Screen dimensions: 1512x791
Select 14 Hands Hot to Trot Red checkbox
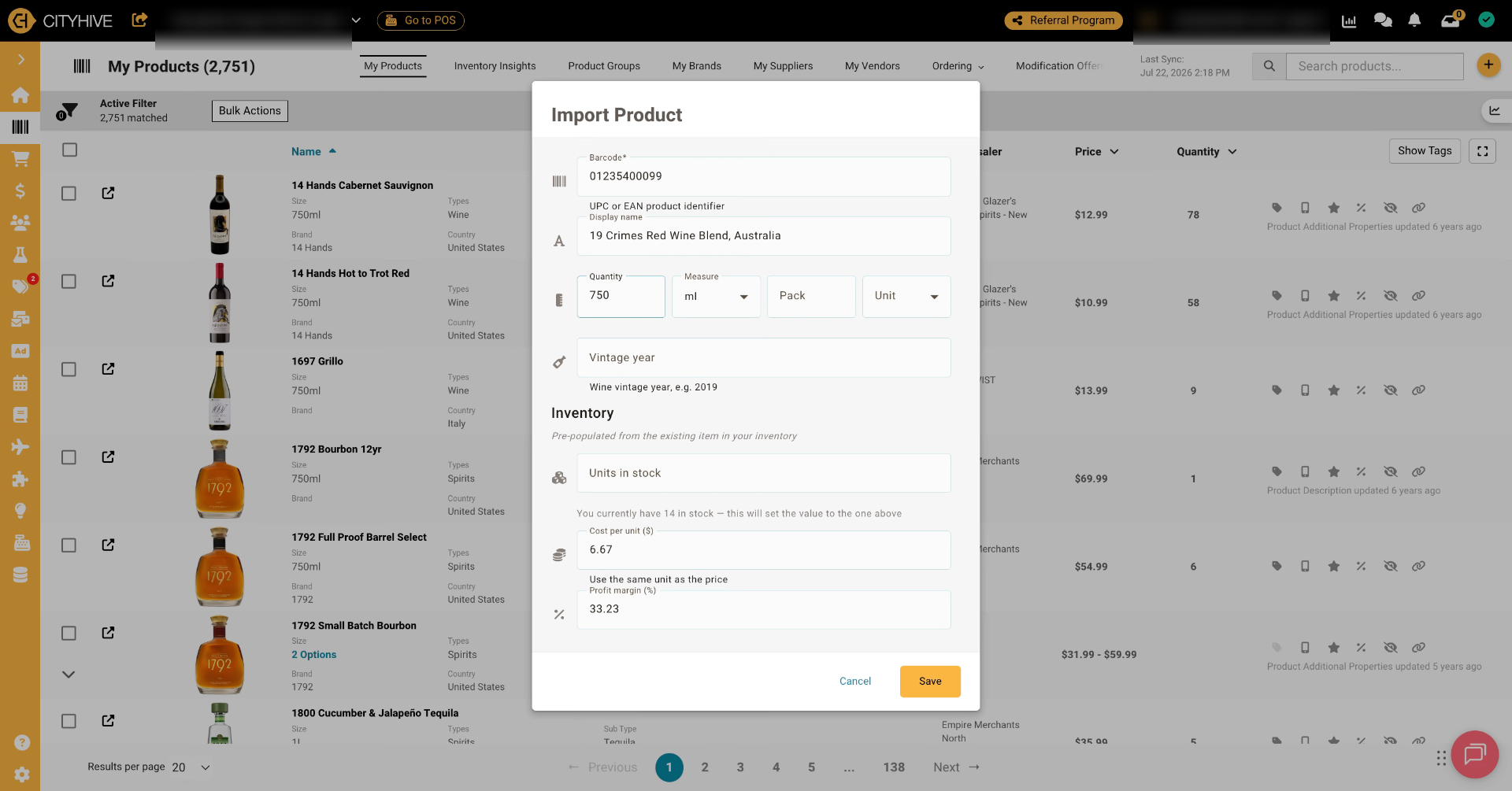point(69,282)
